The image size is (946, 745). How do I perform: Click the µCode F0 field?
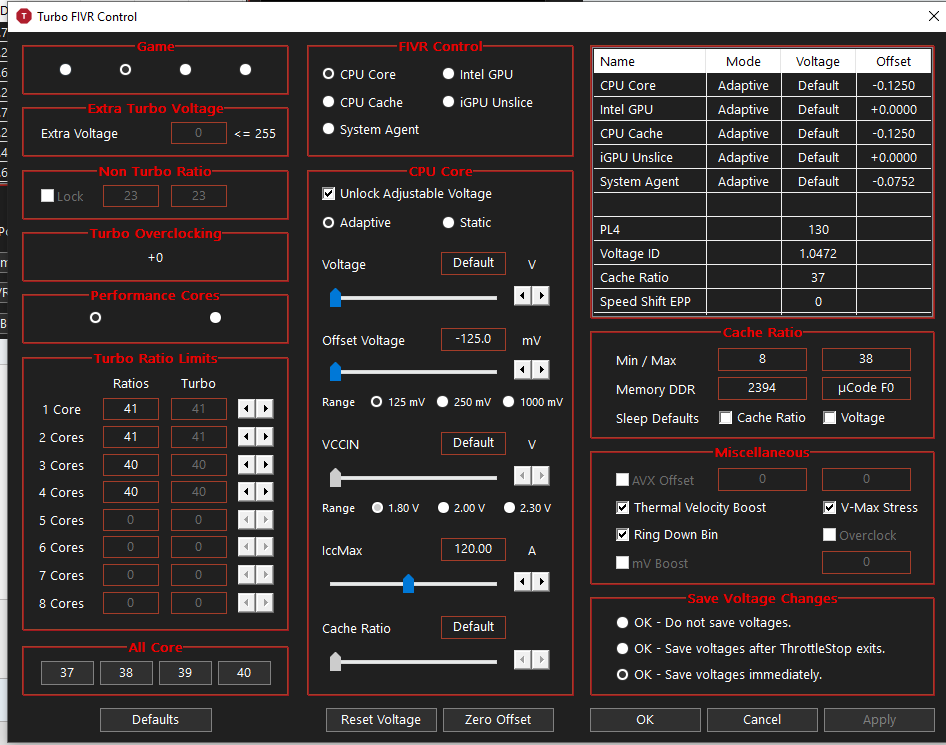pyautogui.click(x=866, y=388)
